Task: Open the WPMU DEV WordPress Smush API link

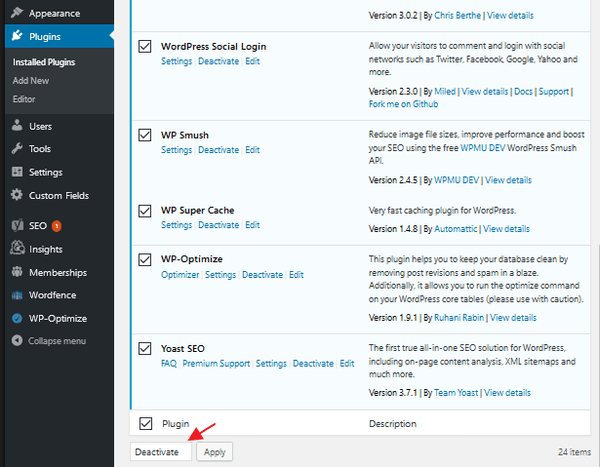Action: [x=483, y=148]
